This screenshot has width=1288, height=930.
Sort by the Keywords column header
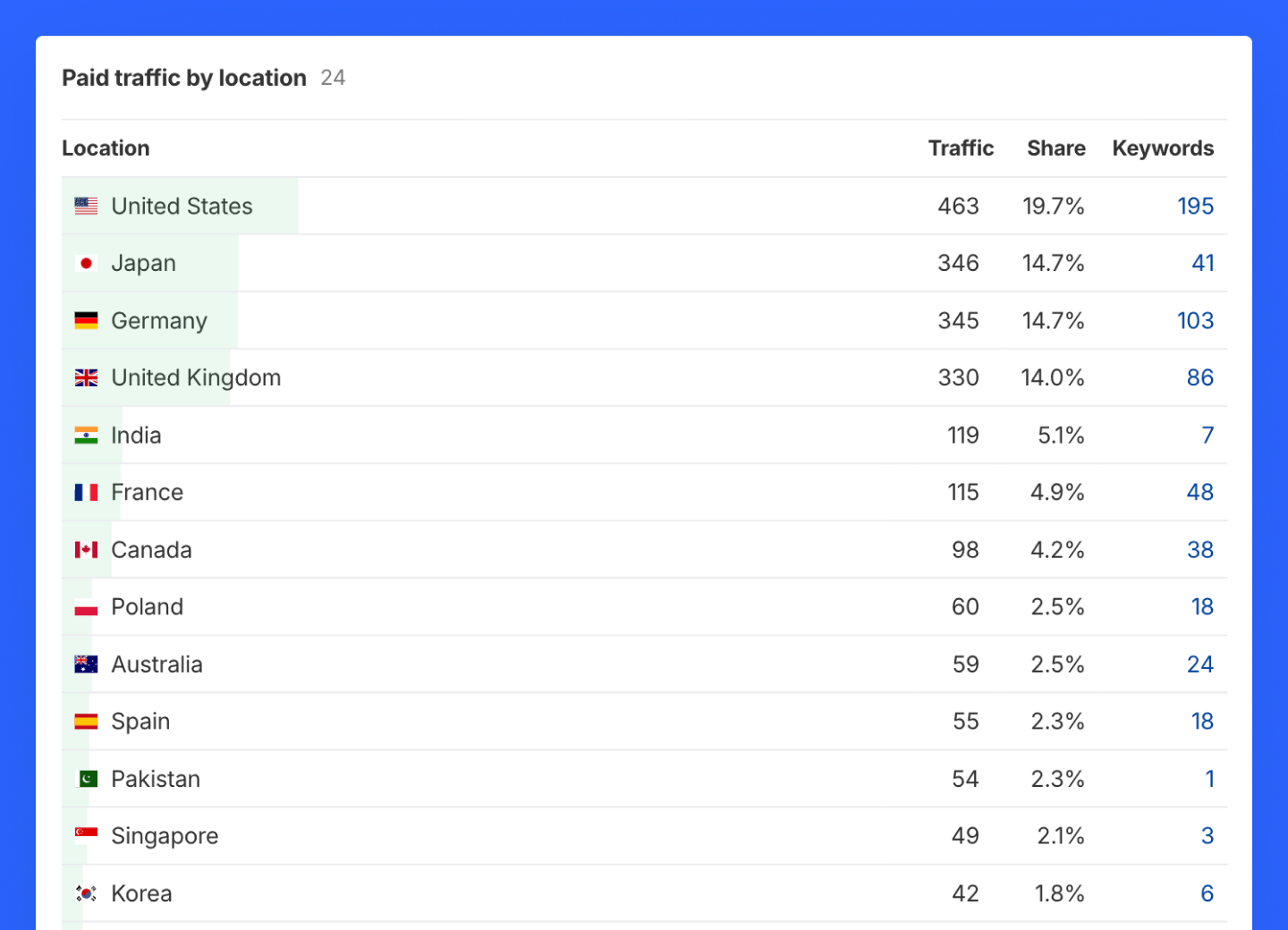tap(1163, 148)
